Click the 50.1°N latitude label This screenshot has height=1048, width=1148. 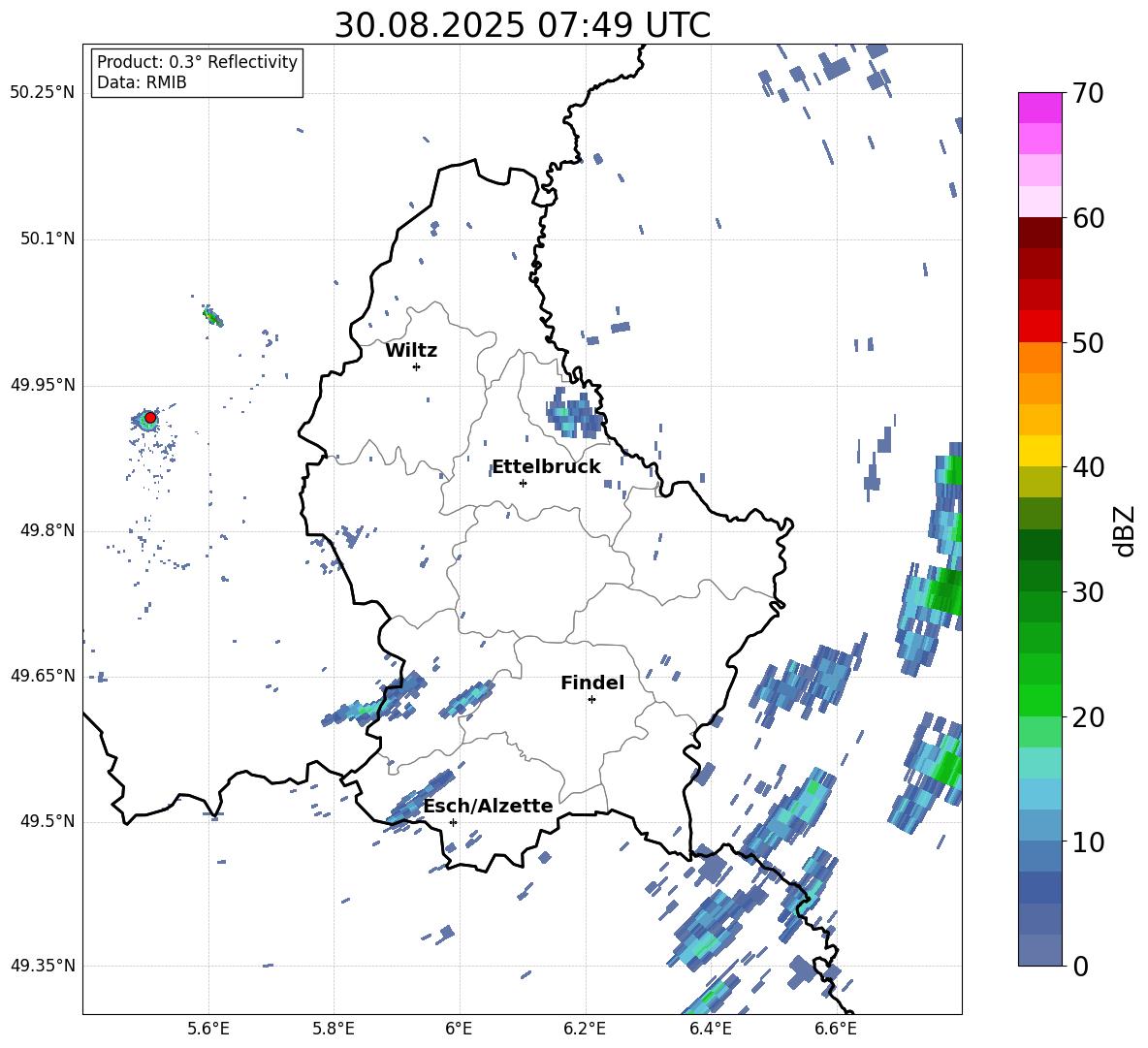point(47,239)
